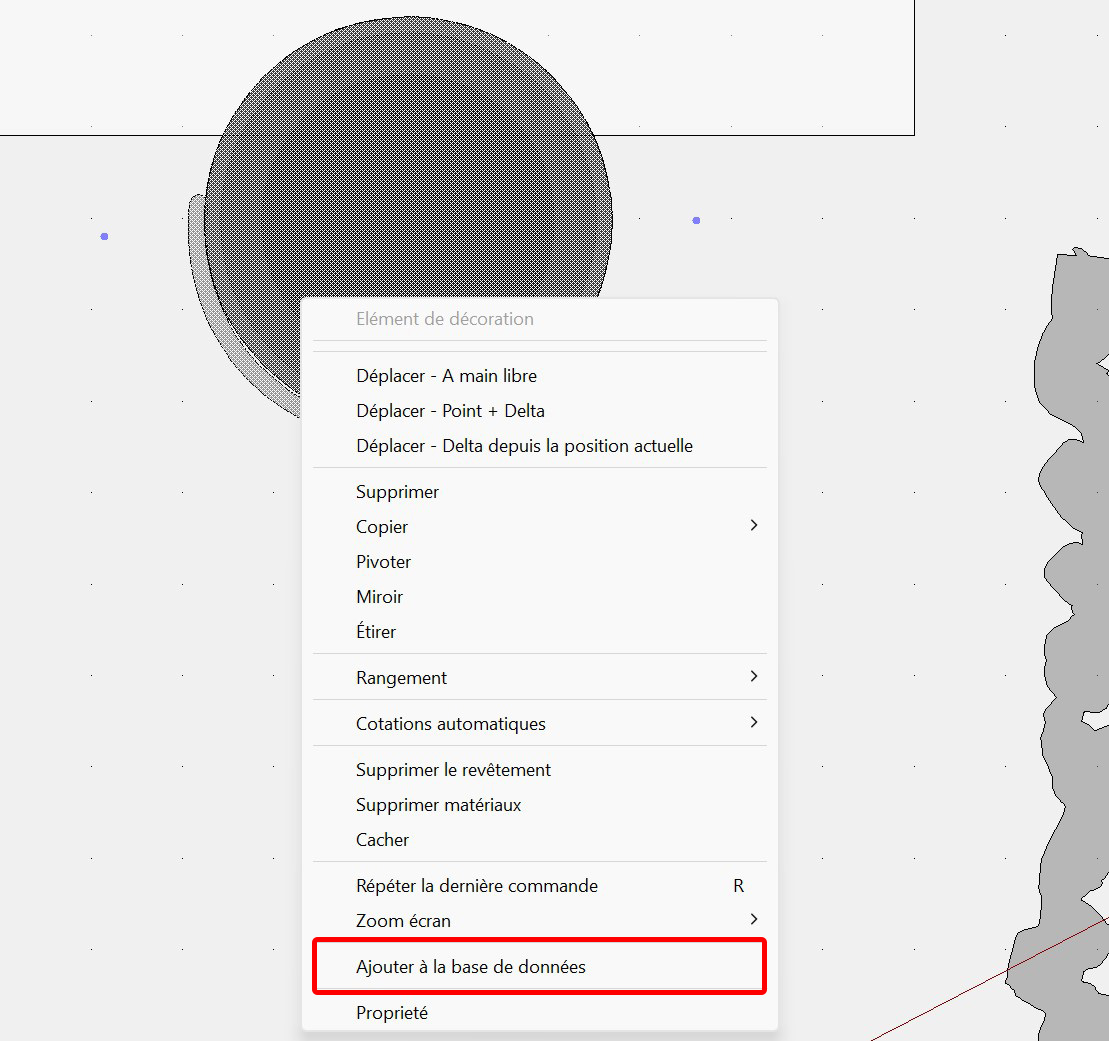Select Supprimer le revêtement
1109x1041 pixels.
point(453,770)
